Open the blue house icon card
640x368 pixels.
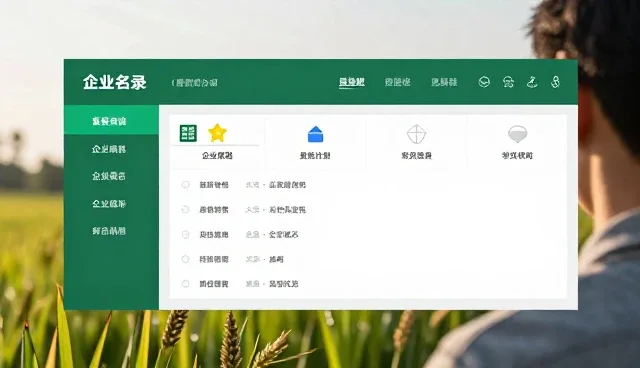click(315, 134)
